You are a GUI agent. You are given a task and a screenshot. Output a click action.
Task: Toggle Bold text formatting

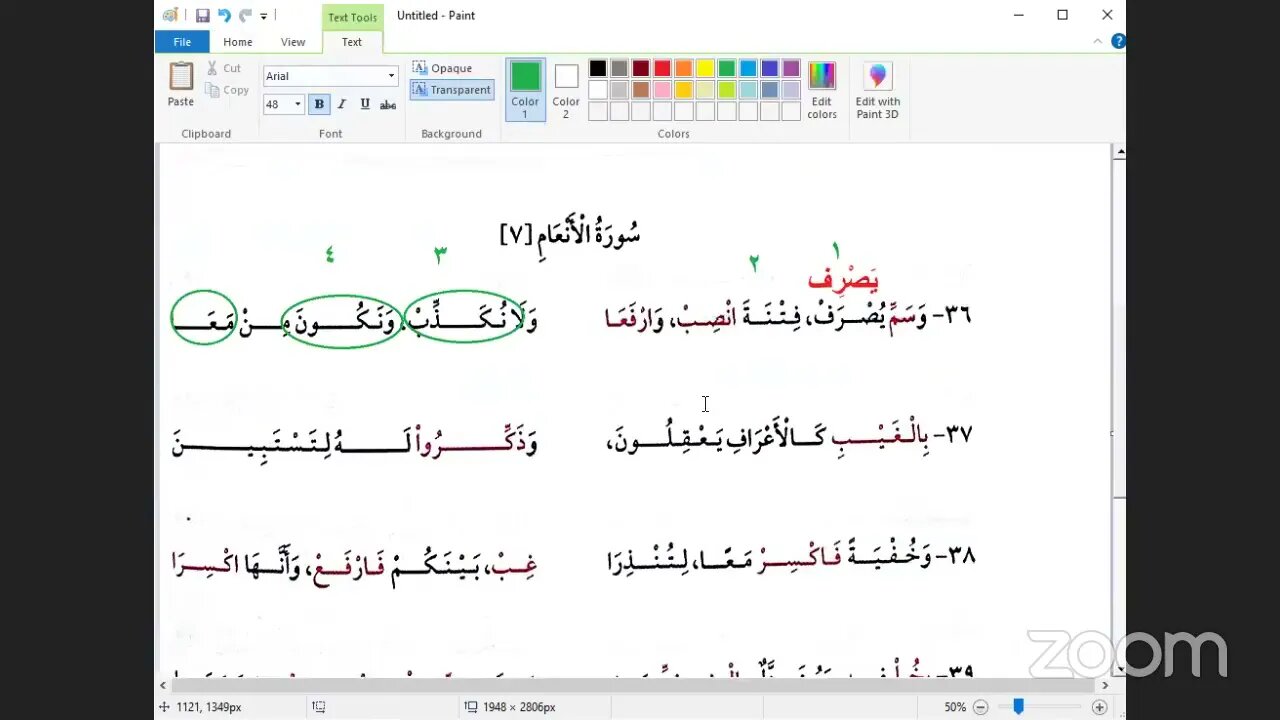pyautogui.click(x=319, y=104)
